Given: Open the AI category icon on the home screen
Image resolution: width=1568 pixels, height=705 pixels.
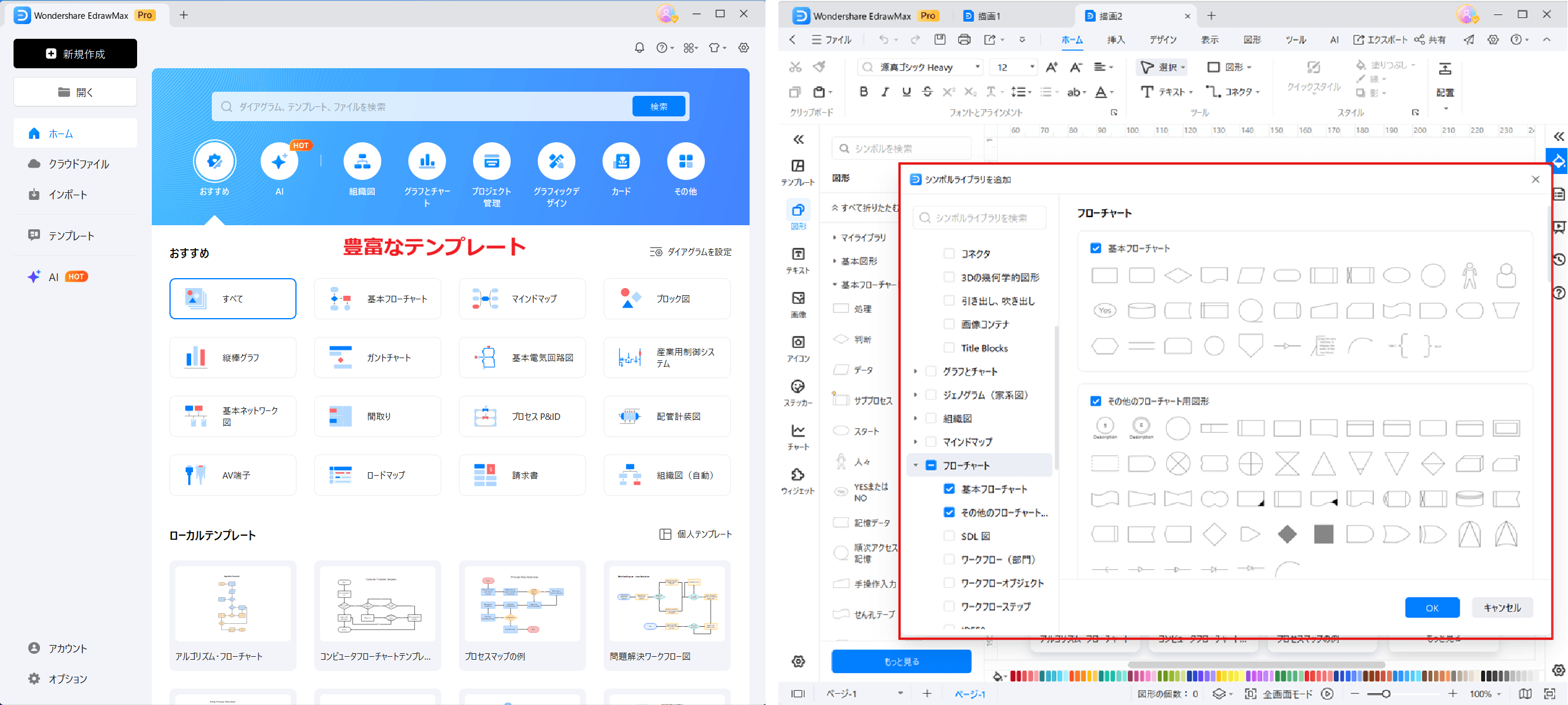Looking at the screenshot, I should [x=279, y=162].
